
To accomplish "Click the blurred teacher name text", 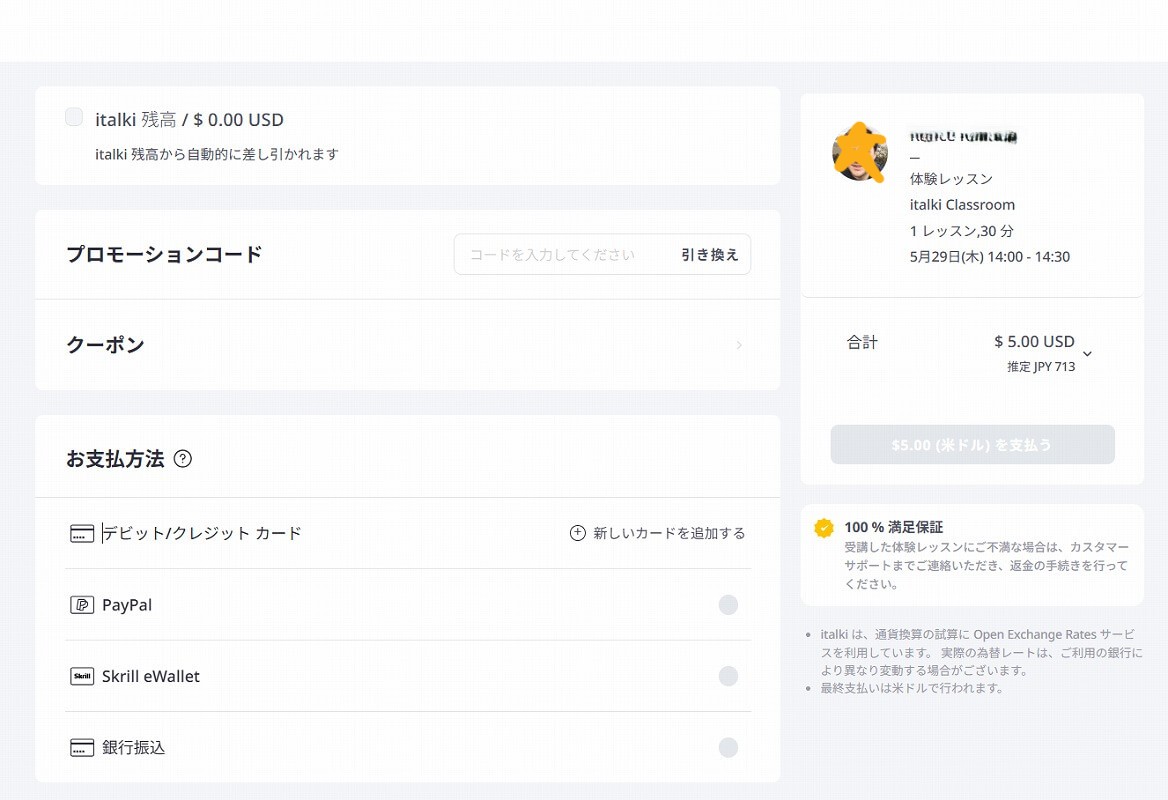I will coord(962,136).
